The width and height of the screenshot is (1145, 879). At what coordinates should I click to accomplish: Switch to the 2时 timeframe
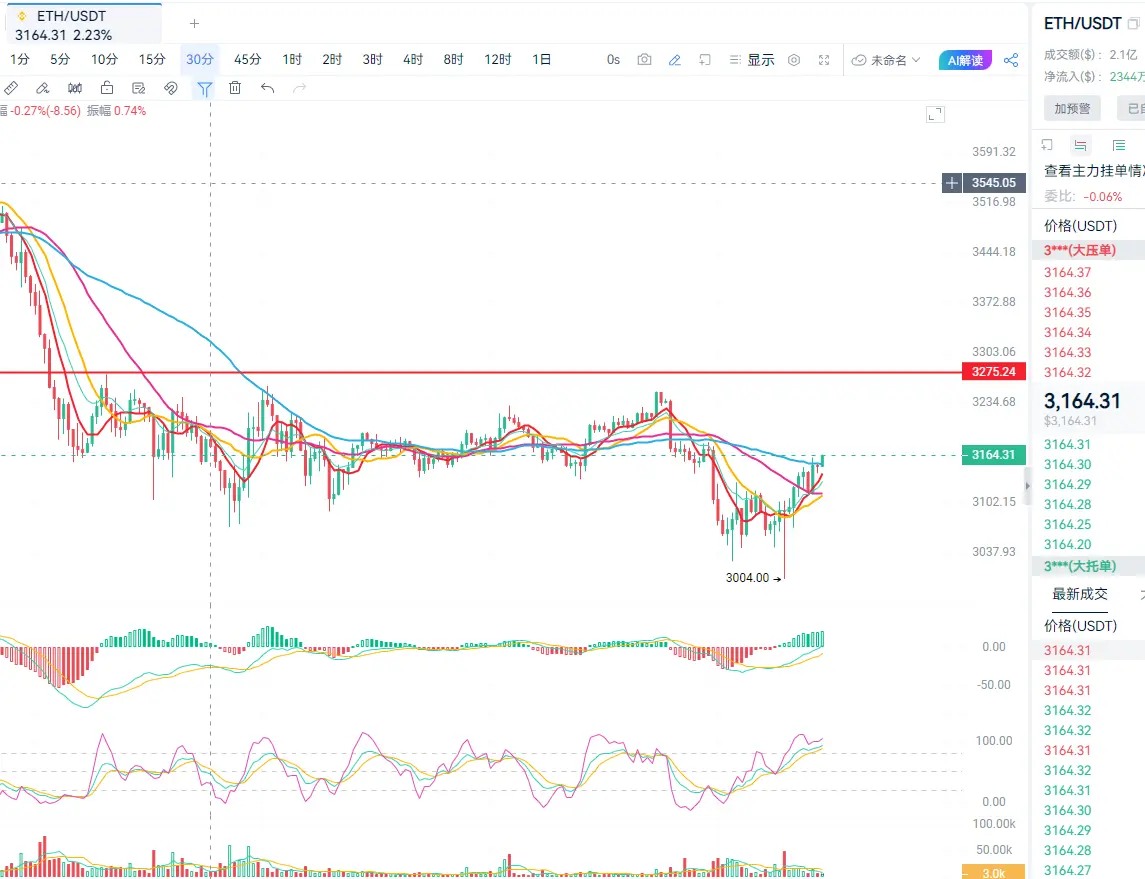[x=332, y=59]
